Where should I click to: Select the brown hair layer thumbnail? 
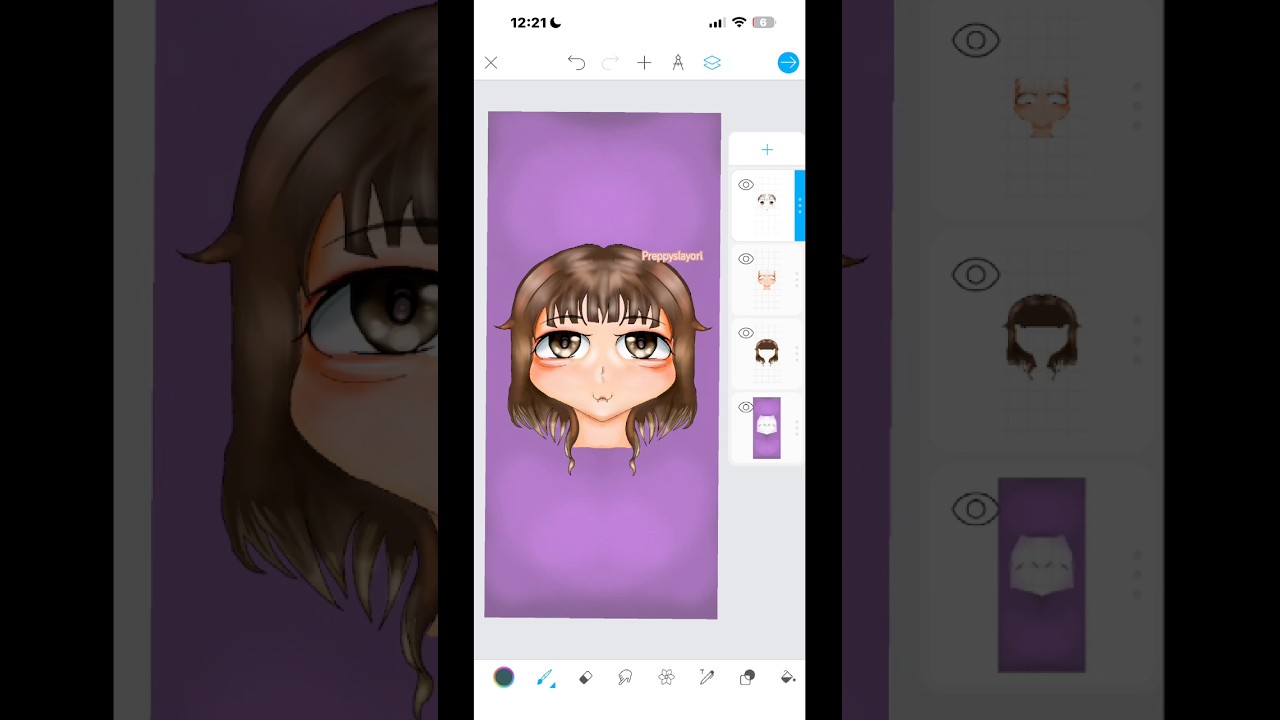(x=767, y=354)
